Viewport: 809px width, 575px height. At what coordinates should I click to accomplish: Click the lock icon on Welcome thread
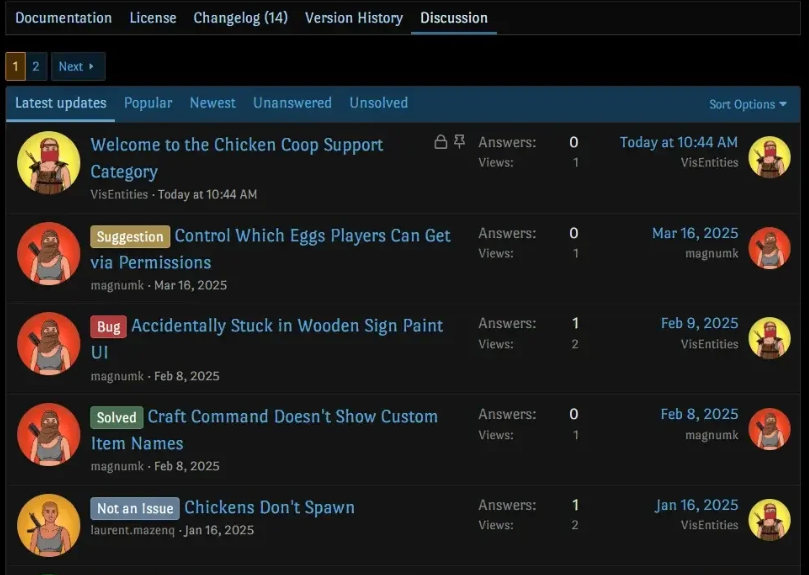440,143
